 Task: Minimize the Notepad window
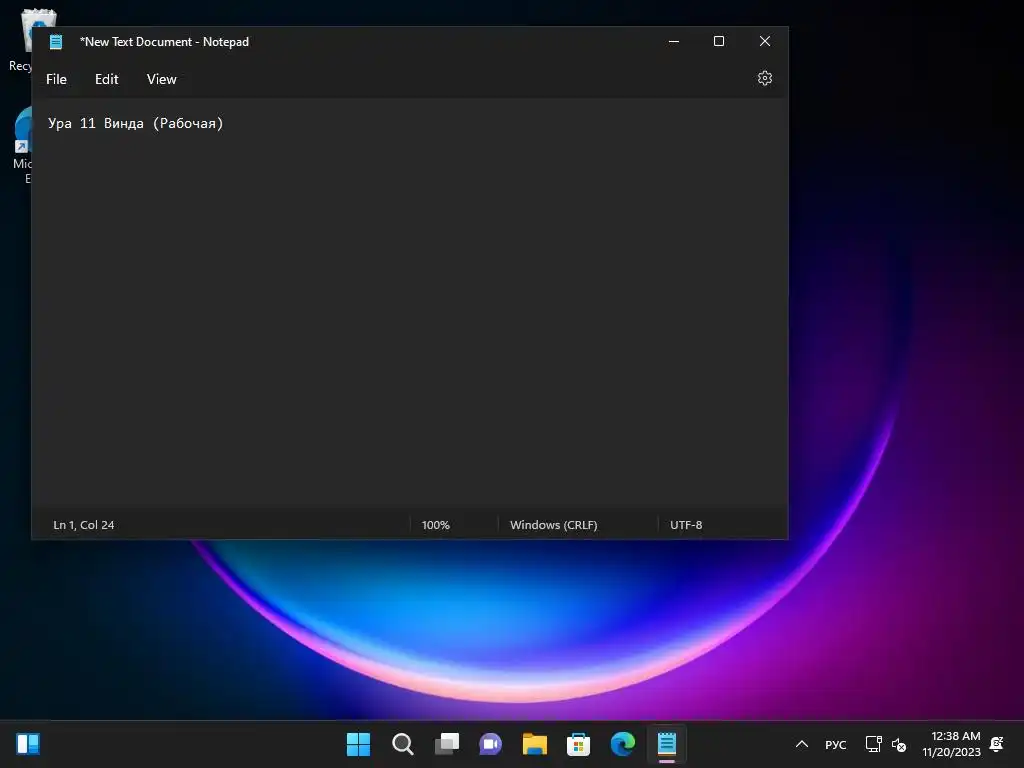tap(674, 41)
